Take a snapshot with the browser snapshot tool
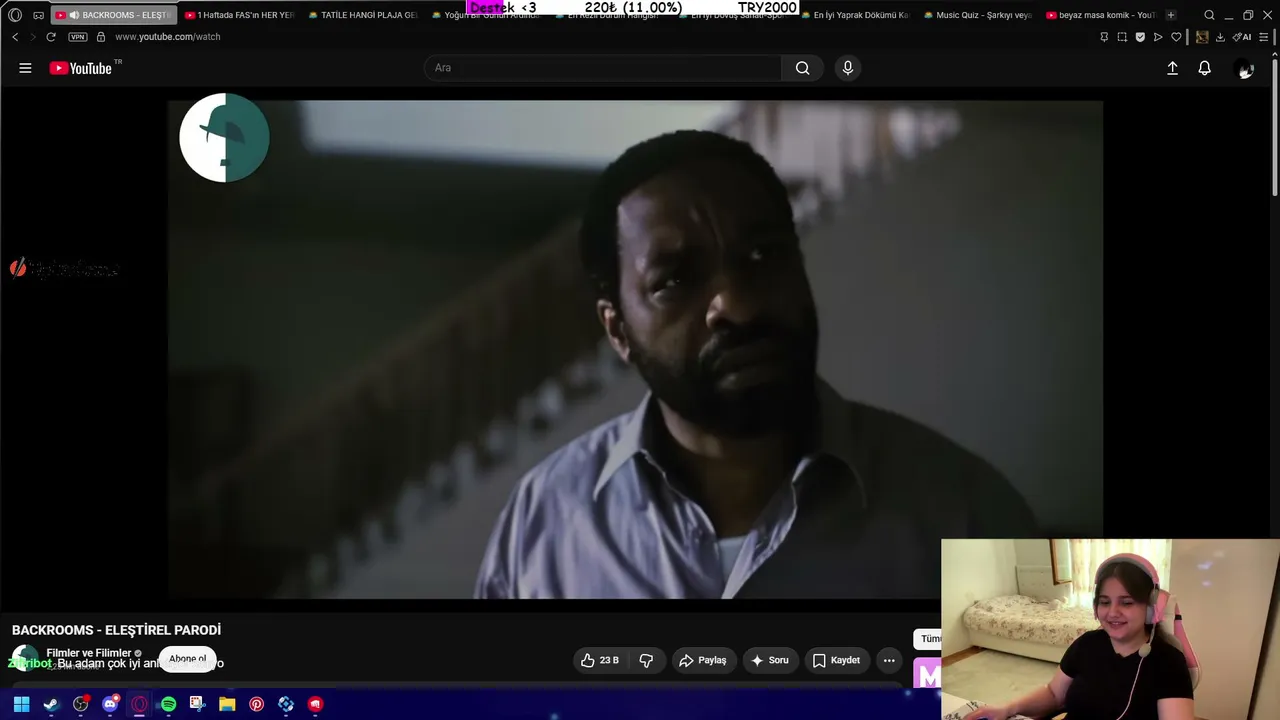Viewport: 1280px width, 720px height. pos(1122,37)
